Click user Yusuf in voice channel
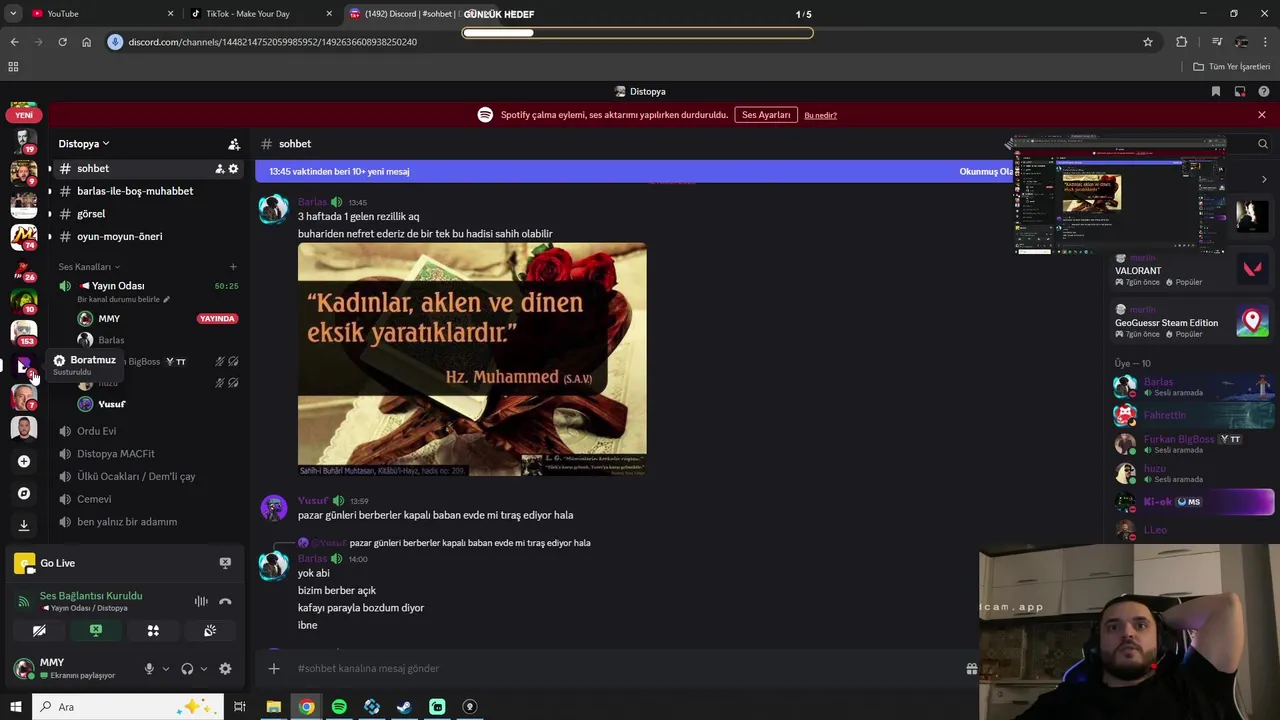This screenshot has width=1280, height=720. tap(111, 404)
